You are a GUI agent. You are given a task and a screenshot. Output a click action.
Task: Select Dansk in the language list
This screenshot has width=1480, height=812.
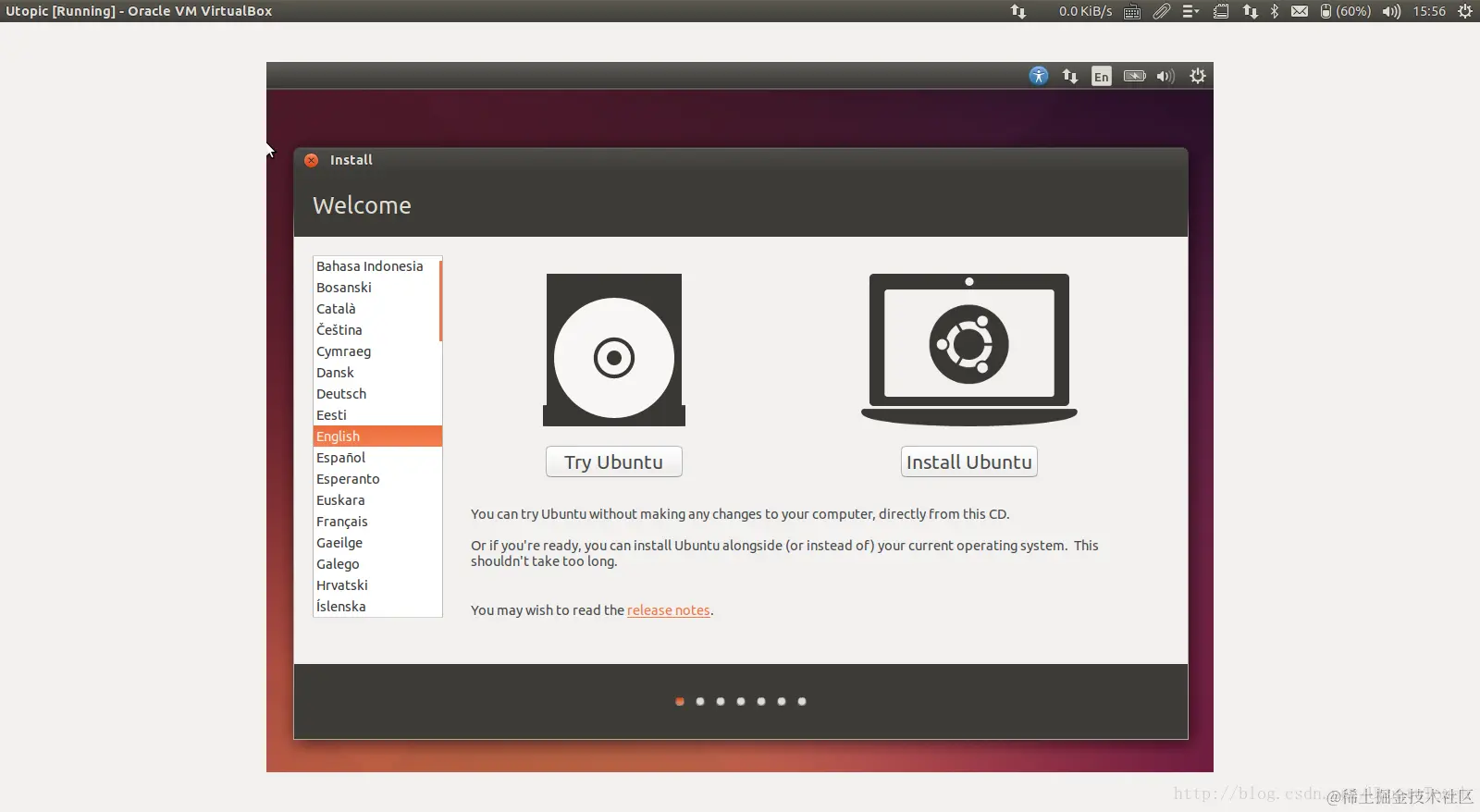pyautogui.click(x=376, y=373)
